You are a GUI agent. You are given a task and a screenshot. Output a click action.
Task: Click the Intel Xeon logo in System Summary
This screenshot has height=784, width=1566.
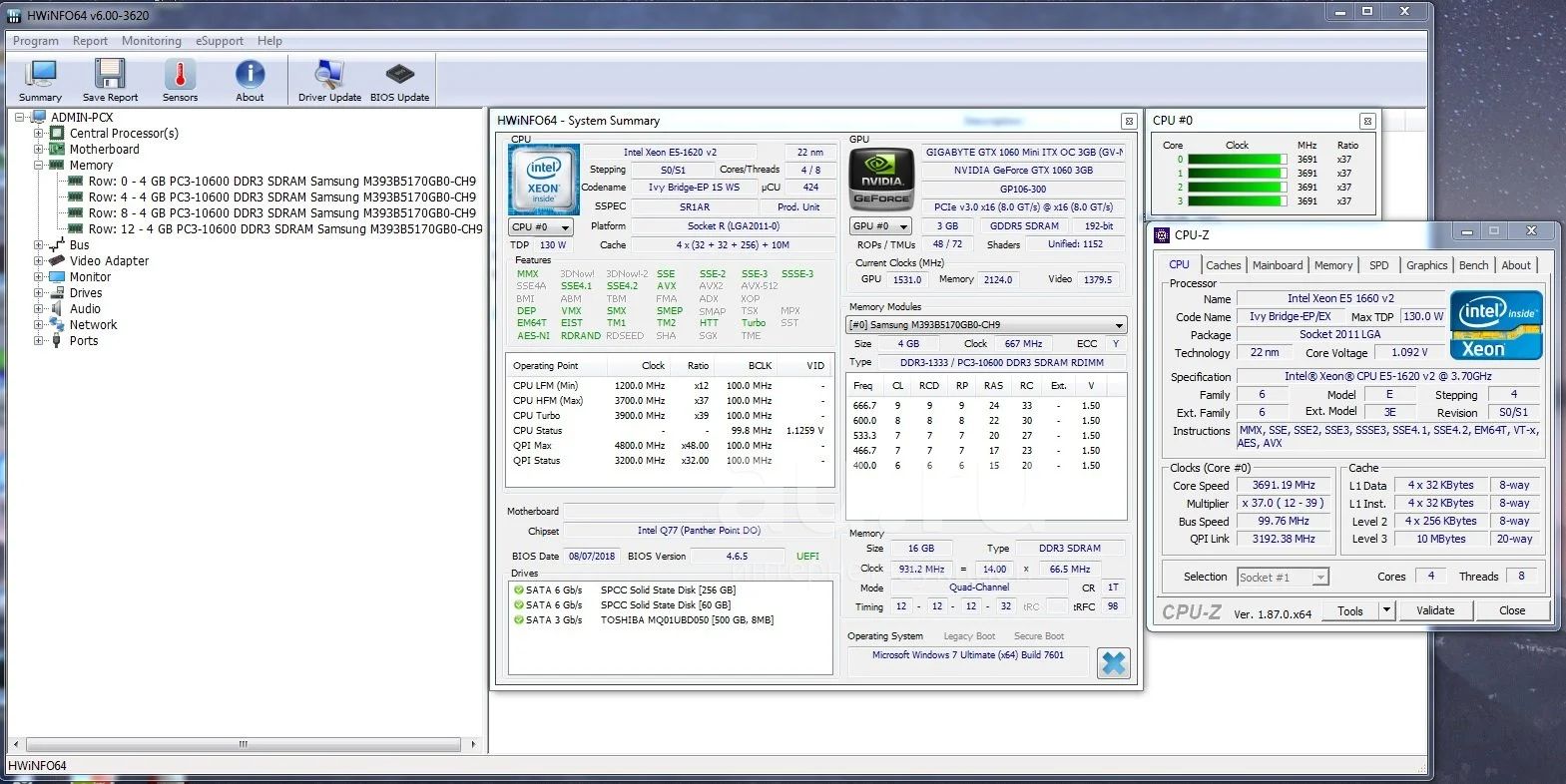click(x=543, y=180)
